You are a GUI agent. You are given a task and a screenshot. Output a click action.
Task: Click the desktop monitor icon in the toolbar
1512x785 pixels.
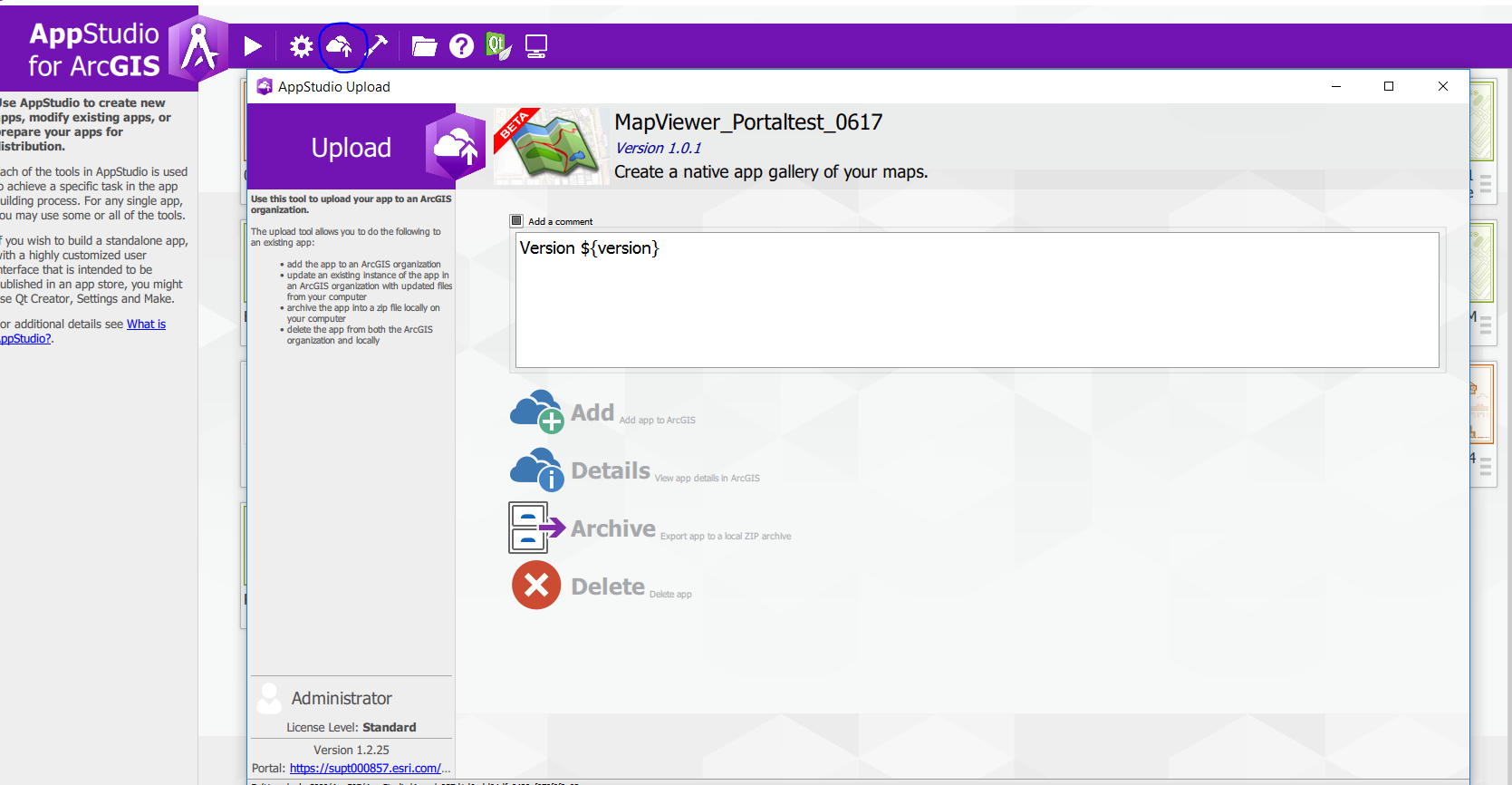(x=536, y=46)
